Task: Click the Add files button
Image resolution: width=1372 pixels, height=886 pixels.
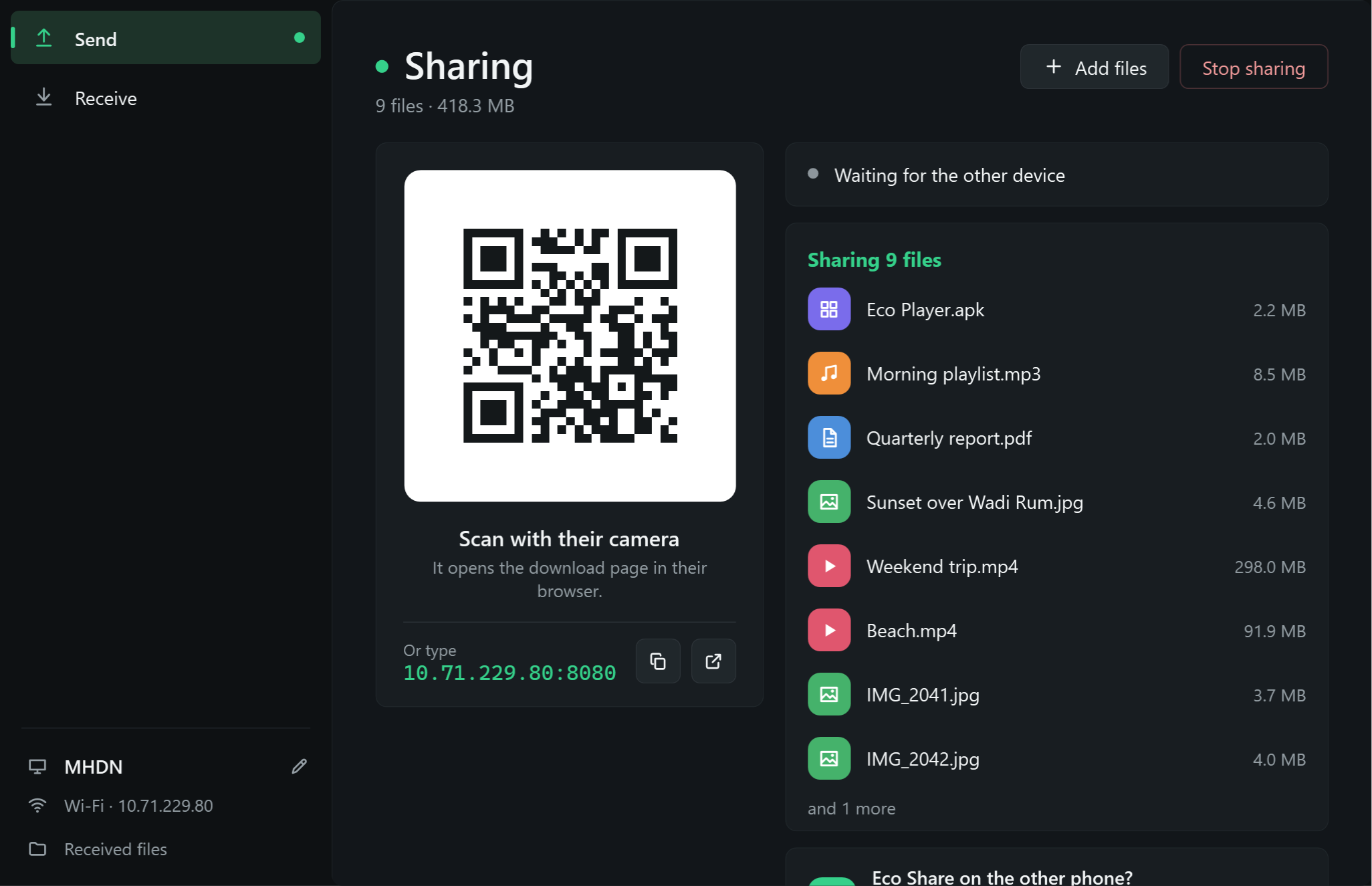Action: coord(1095,68)
